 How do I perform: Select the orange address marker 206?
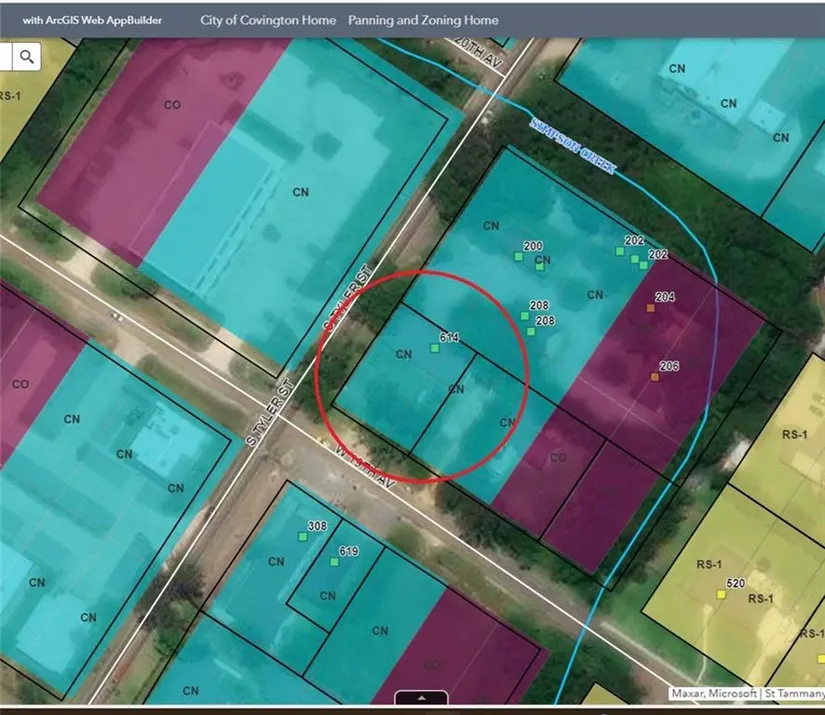[655, 376]
